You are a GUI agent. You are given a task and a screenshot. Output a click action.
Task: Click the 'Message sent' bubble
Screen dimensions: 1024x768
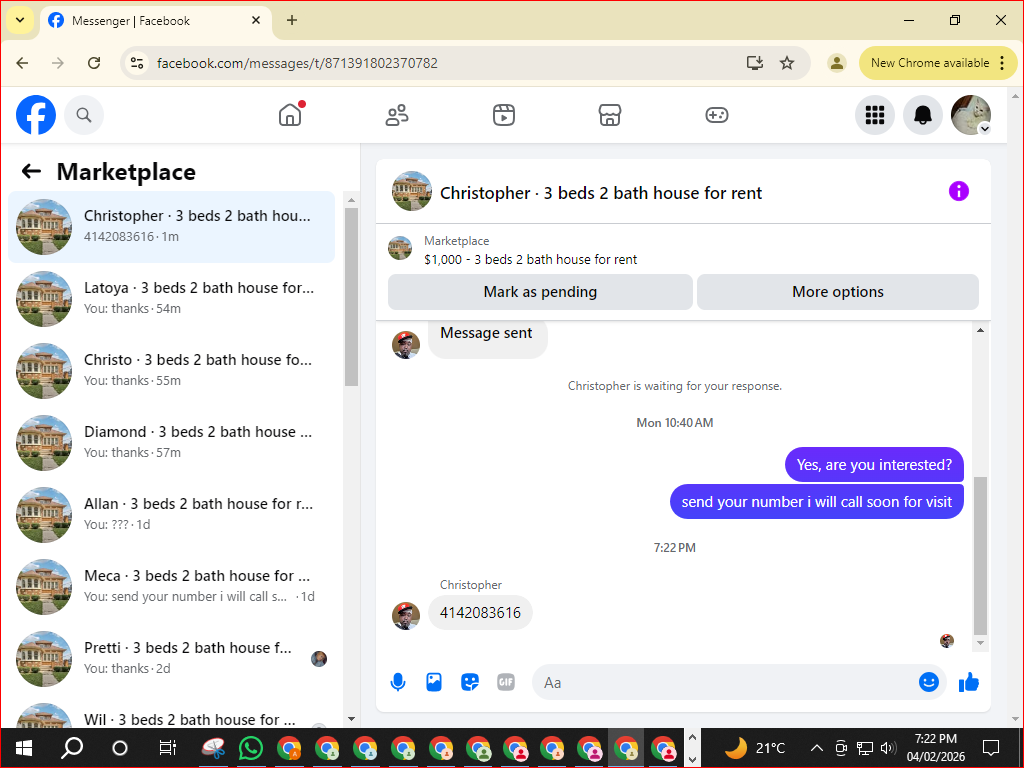tap(487, 336)
